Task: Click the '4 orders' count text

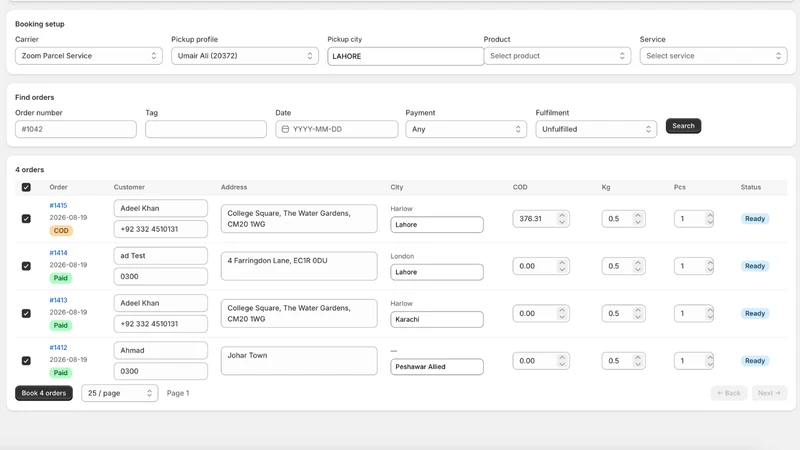Action: pyautogui.click(x=30, y=169)
